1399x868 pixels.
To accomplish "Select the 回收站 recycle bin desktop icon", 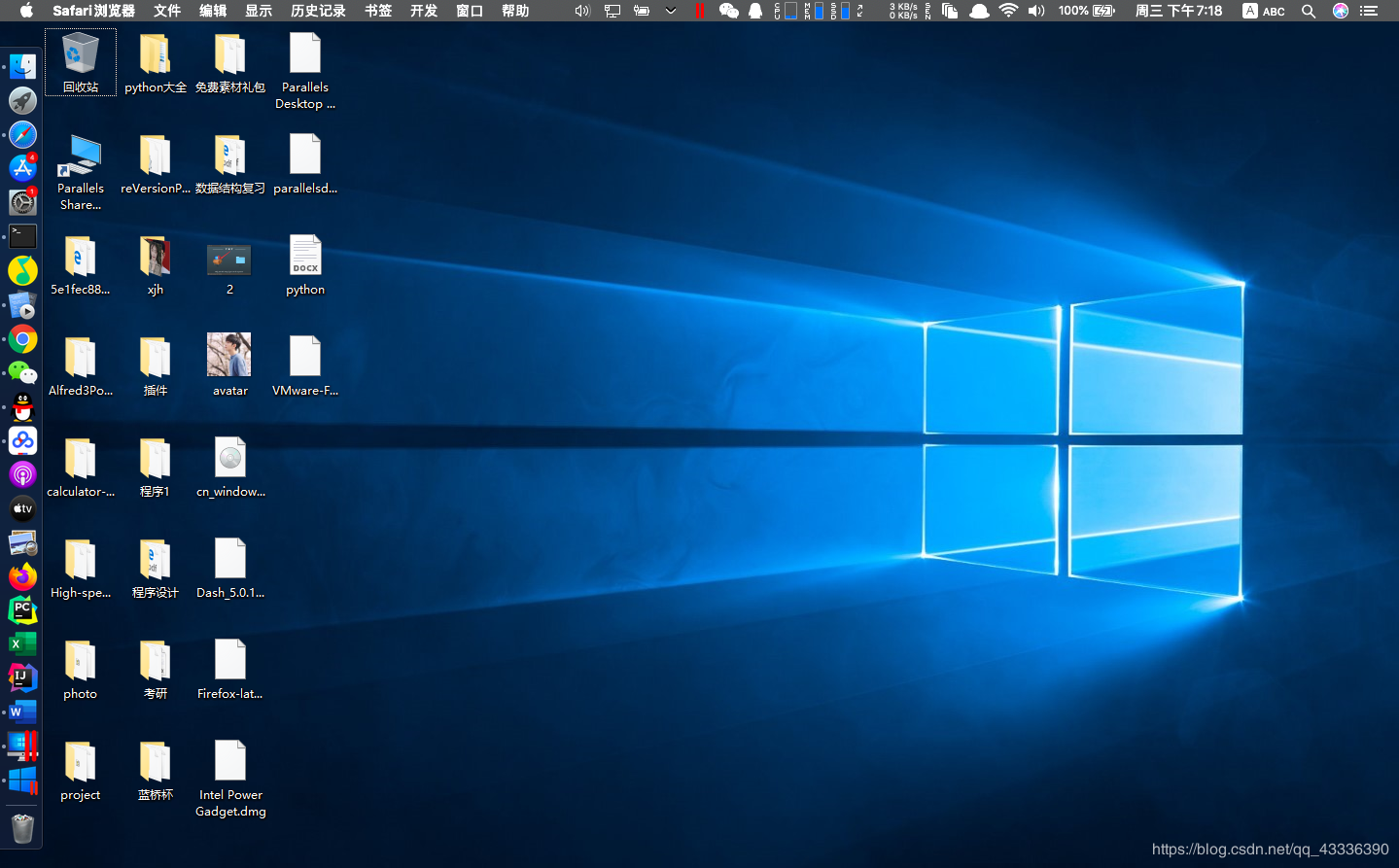I will pos(81,62).
